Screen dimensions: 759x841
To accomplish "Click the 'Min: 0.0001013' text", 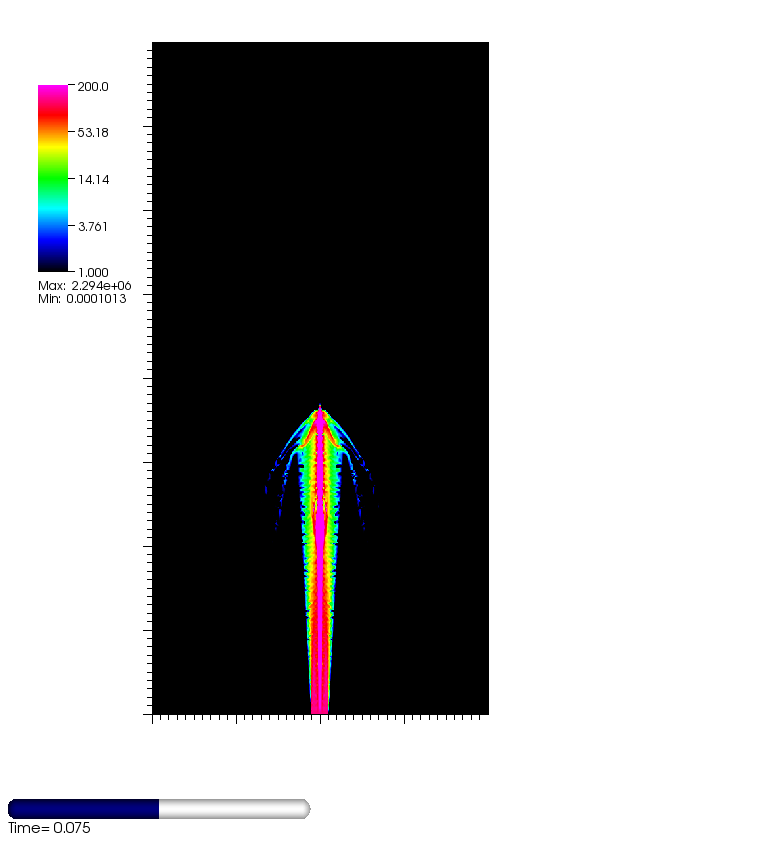I will click(82, 299).
